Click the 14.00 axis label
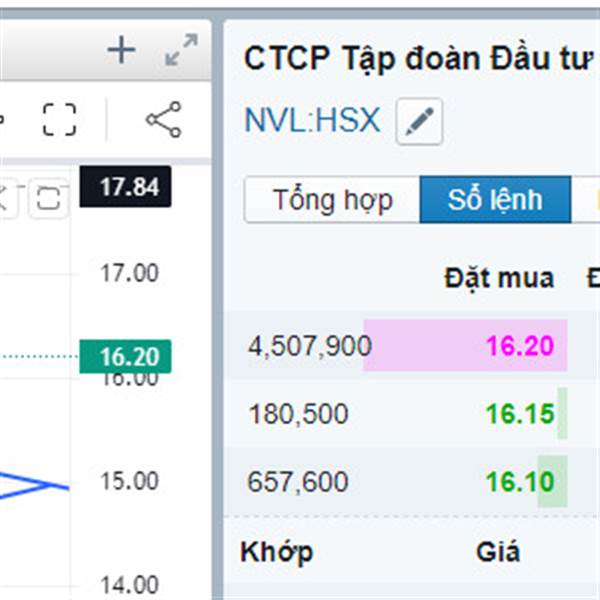This screenshot has height=600, width=600. [129, 585]
